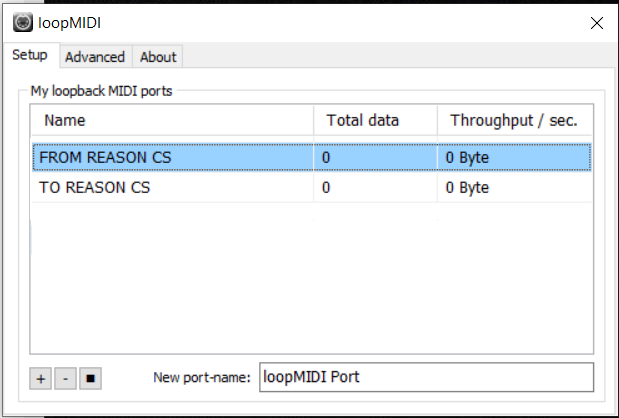
Task: Focus the New port-name text field
Action: click(x=425, y=377)
